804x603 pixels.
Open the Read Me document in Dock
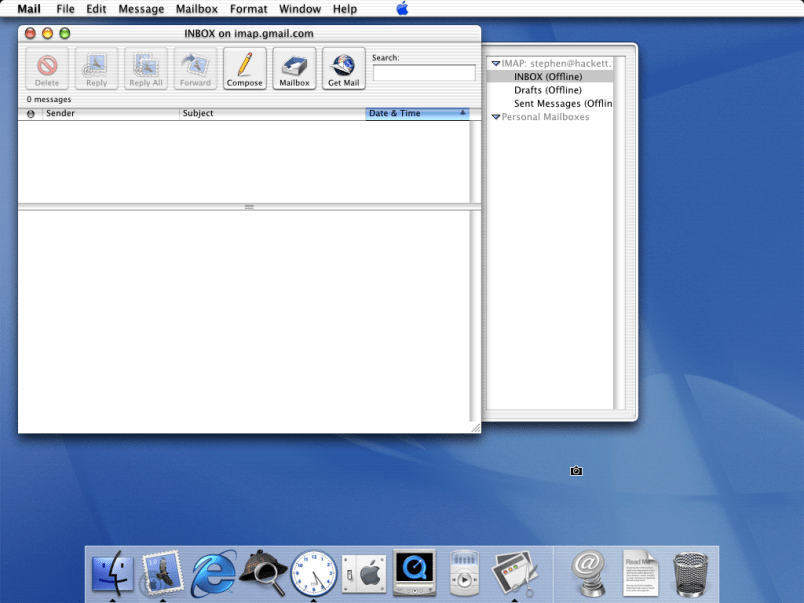[639, 573]
